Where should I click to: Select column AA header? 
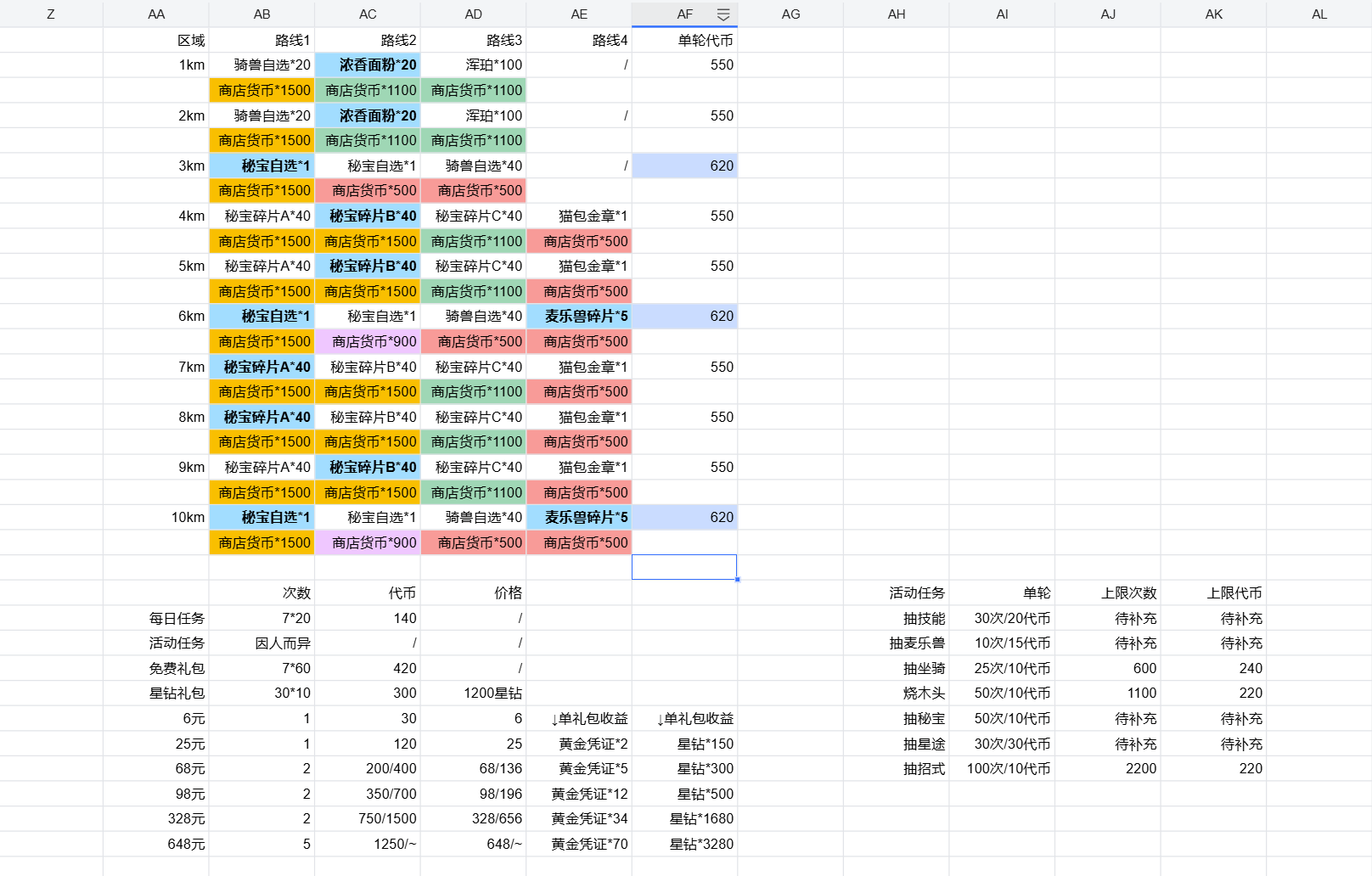tap(156, 14)
